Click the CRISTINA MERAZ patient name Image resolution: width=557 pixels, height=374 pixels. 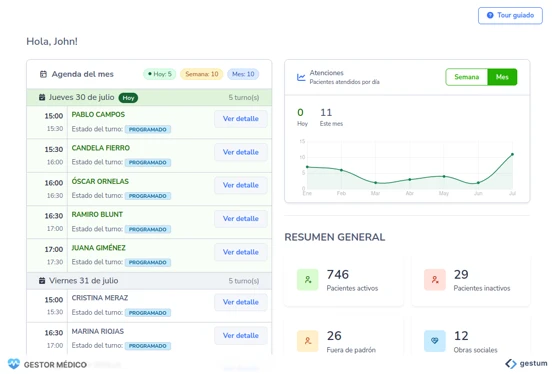point(100,298)
